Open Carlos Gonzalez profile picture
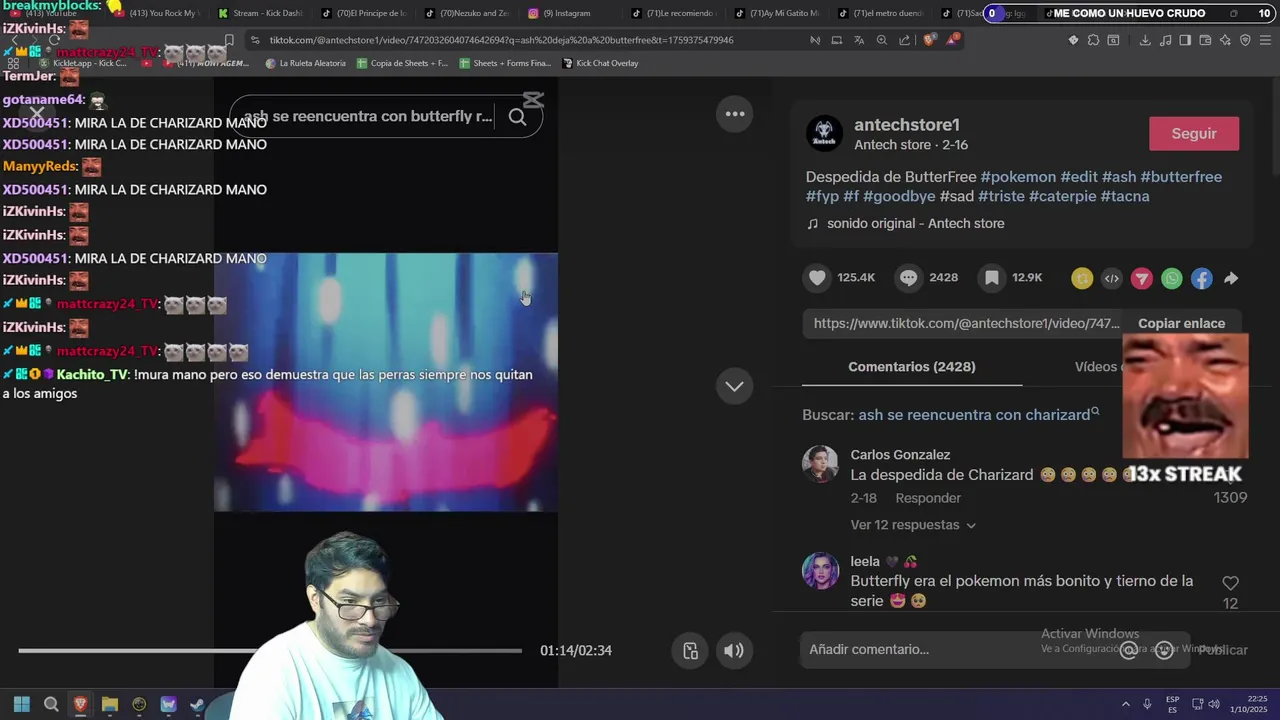 [x=820, y=464]
